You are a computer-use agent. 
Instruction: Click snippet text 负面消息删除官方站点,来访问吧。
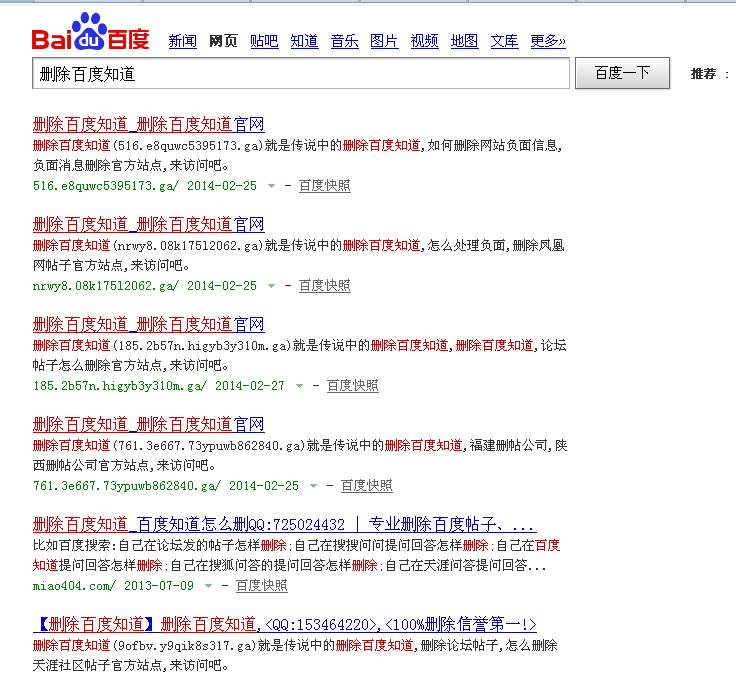(x=131, y=165)
